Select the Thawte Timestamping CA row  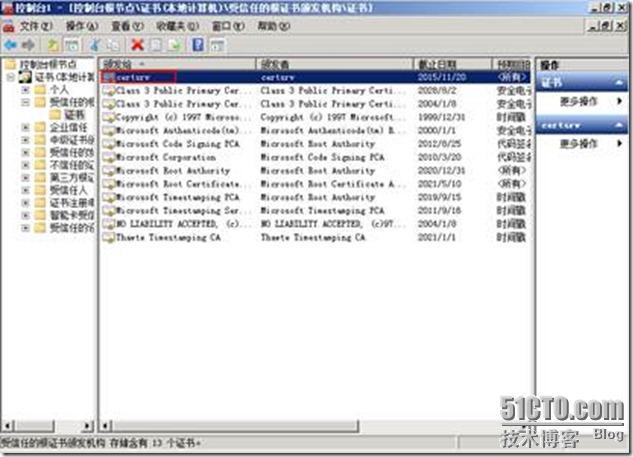click(315, 237)
